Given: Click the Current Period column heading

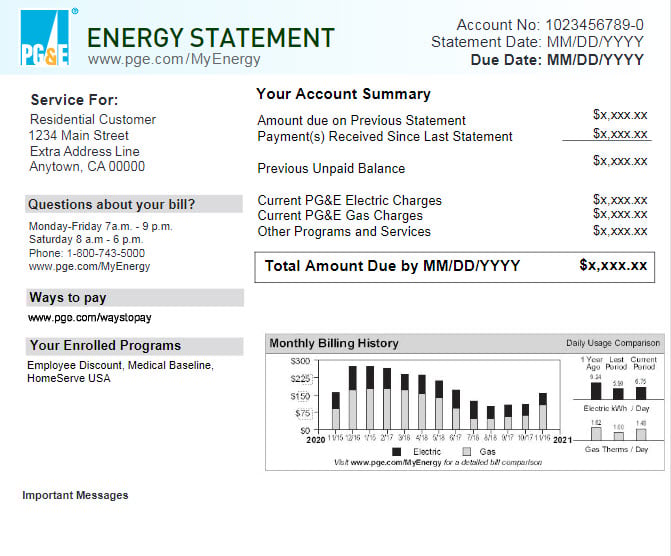Looking at the screenshot, I should coord(643,363).
